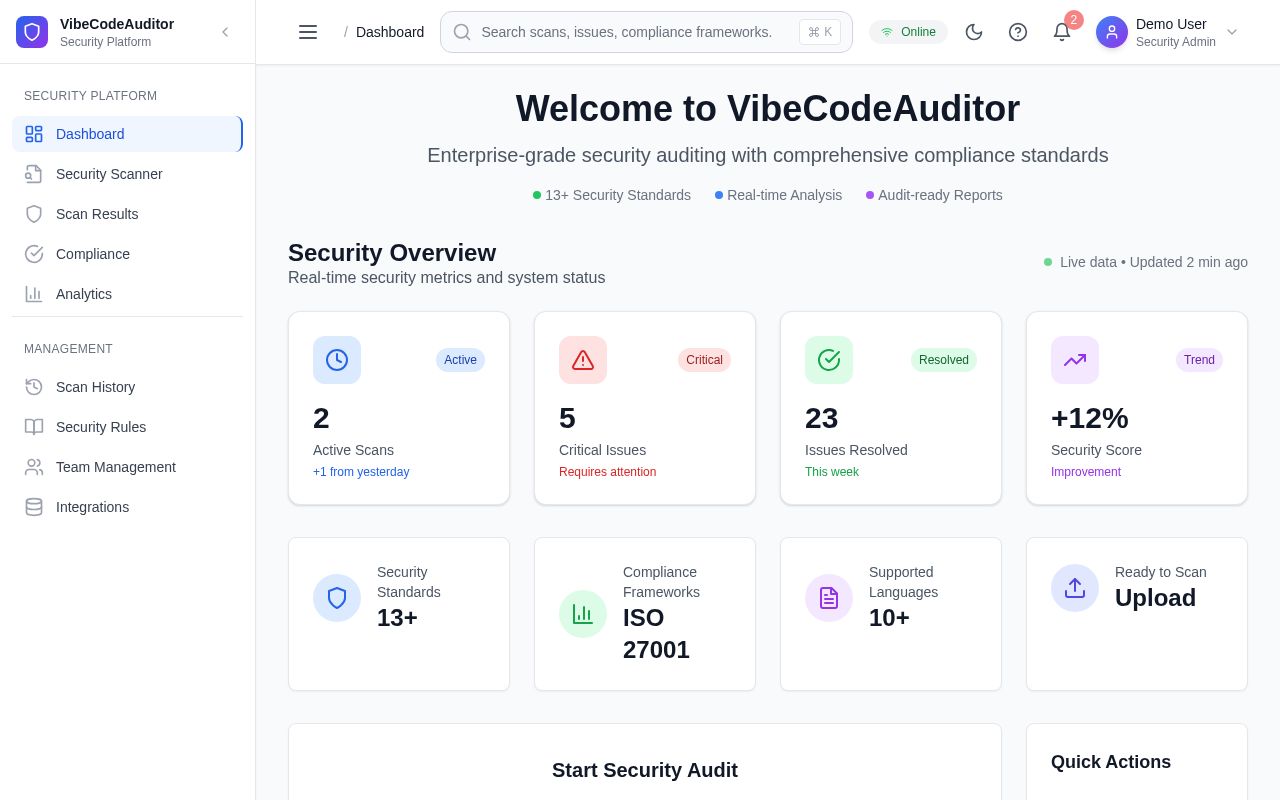The width and height of the screenshot is (1280, 800).
Task: Open Security Scanner from the sidebar
Action: [x=127, y=174]
